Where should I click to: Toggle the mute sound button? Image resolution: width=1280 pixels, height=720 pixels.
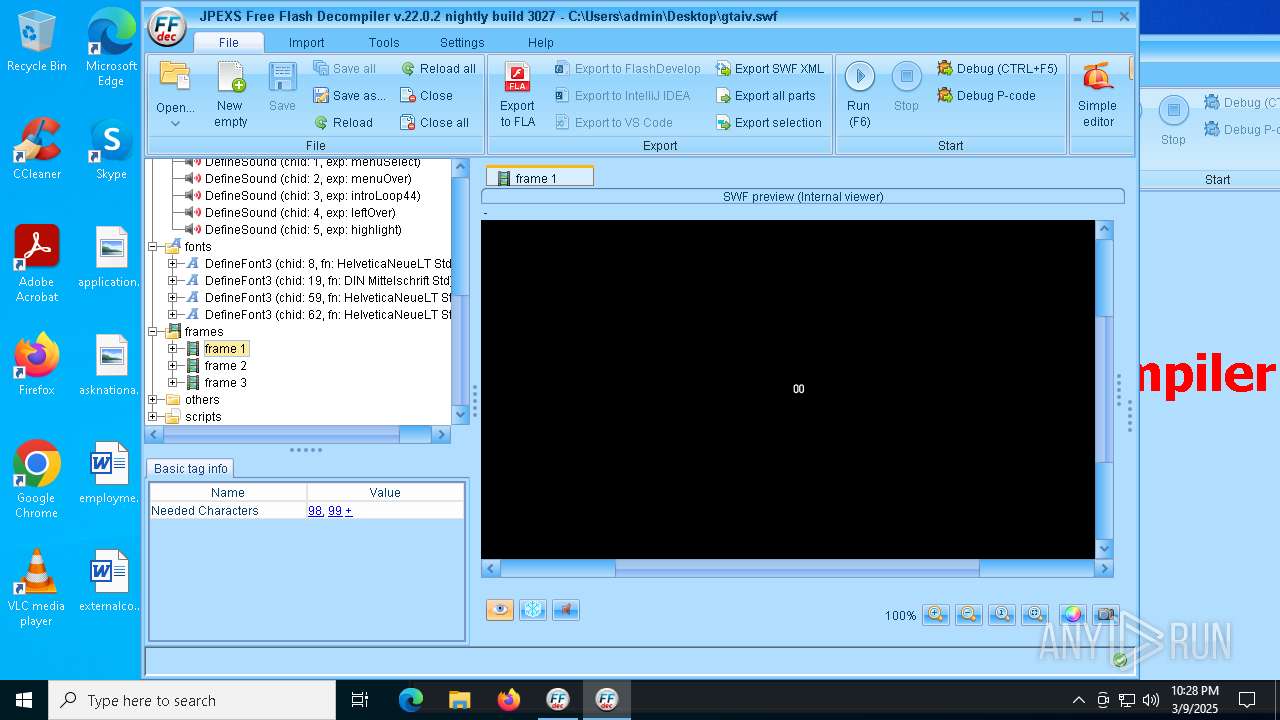[566, 610]
